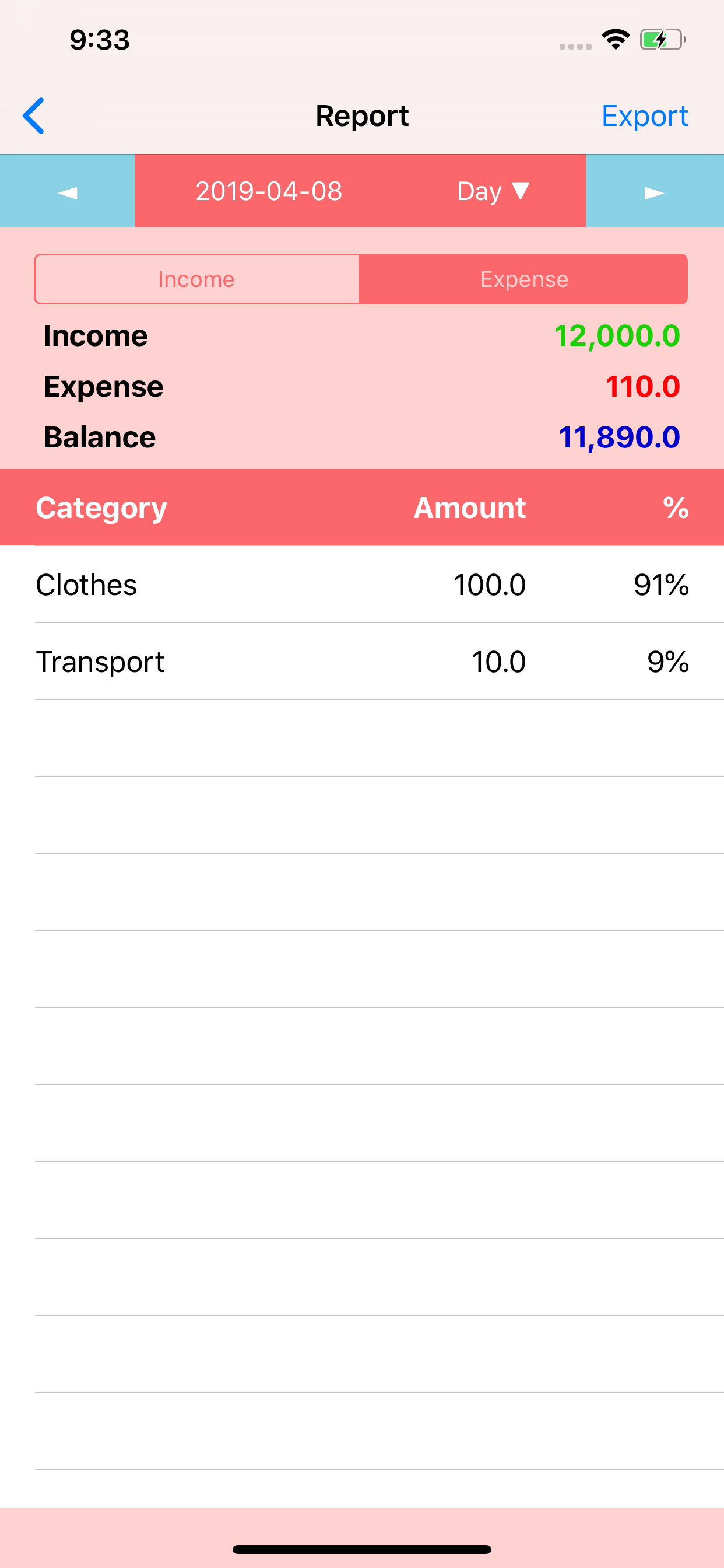This screenshot has width=724, height=1568.
Task: Tap the blue back chevron
Action: point(34,116)
